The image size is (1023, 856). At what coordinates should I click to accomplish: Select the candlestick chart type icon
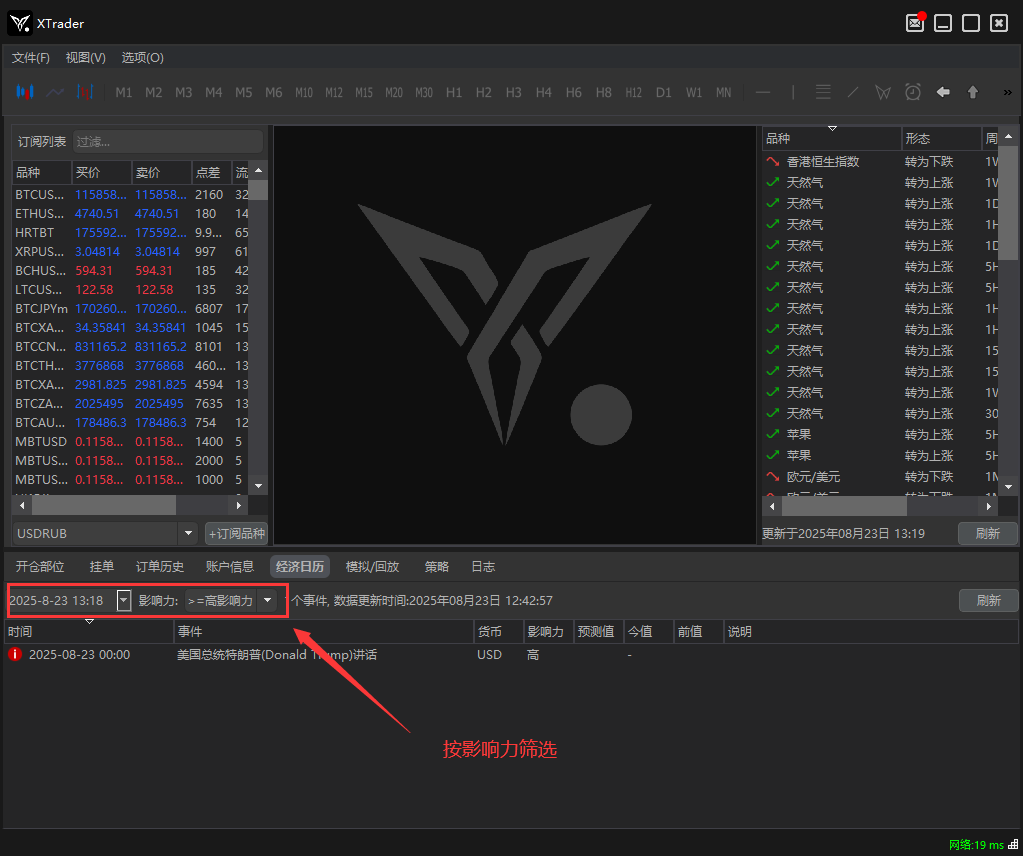(25, 92)
